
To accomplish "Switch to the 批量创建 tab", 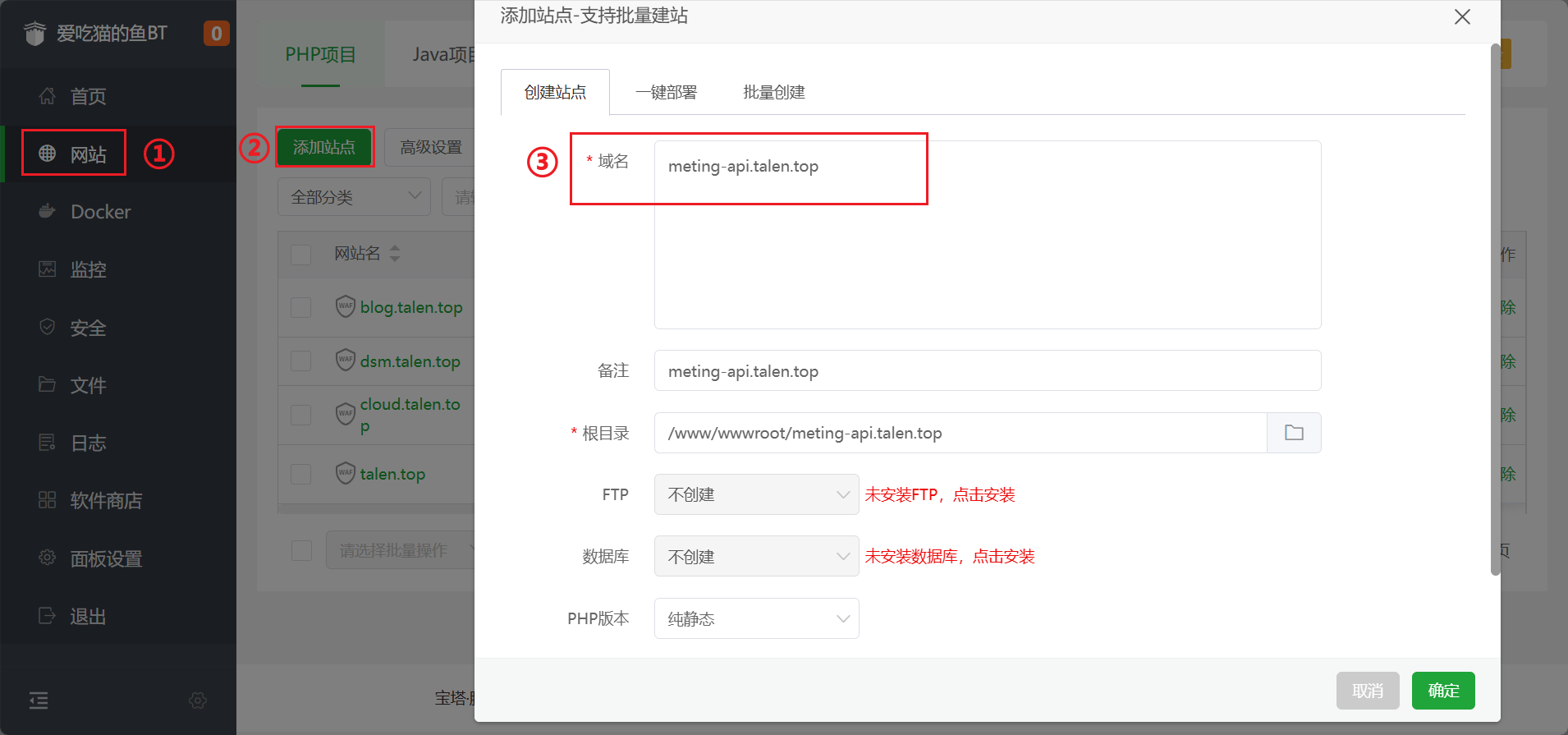I will click(x=773, y=92).
